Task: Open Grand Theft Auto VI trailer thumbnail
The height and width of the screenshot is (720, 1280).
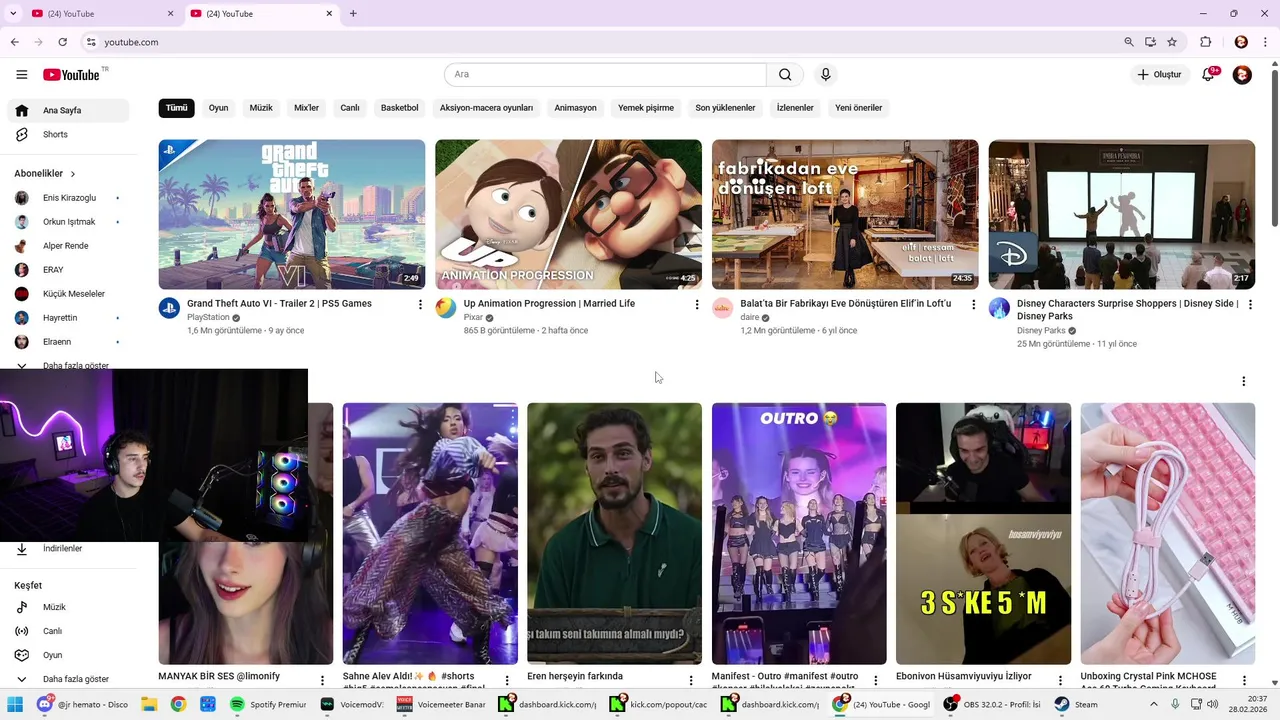Action: point(292,214)
